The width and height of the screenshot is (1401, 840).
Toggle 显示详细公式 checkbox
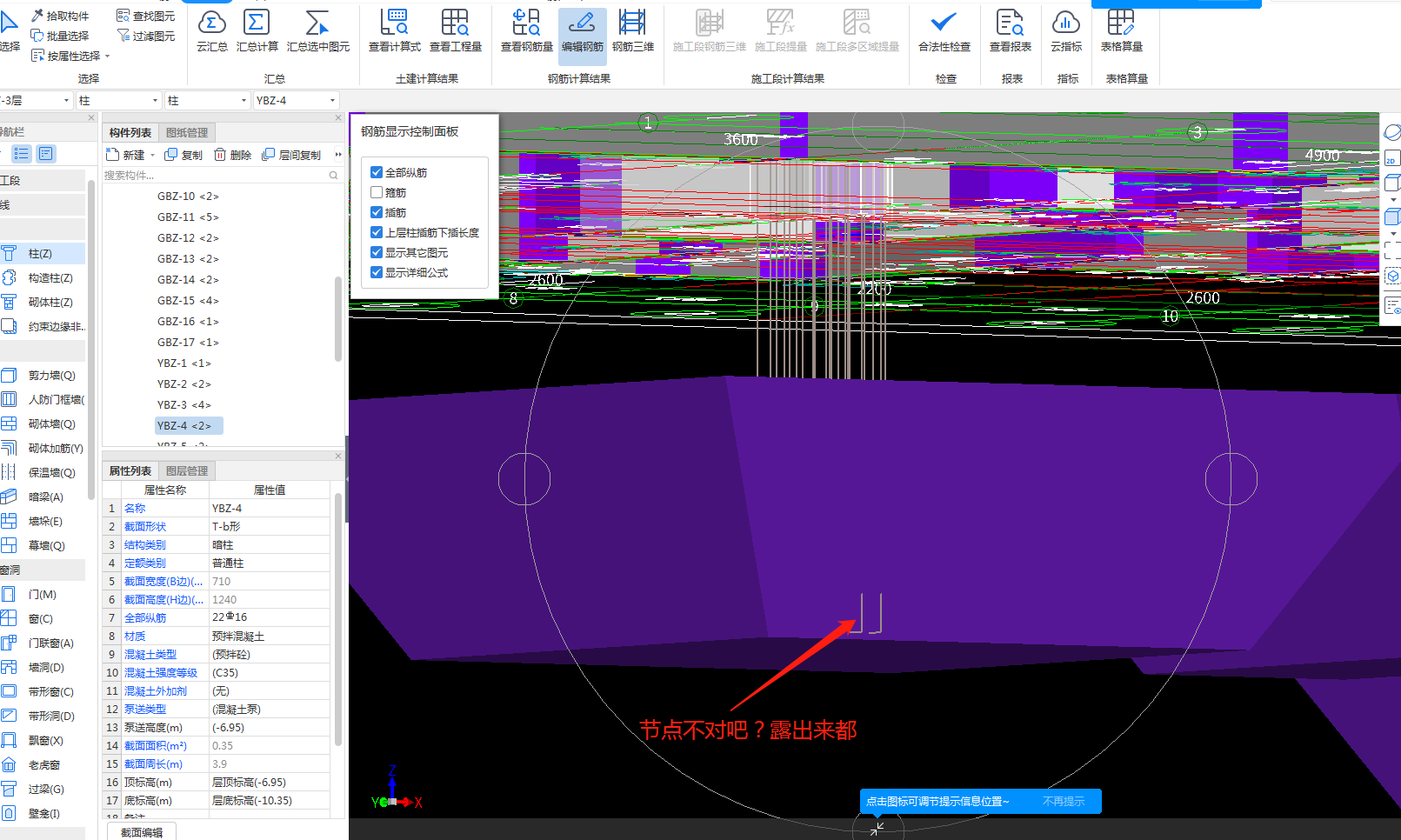pyautogui.click(x=377, y=272)
